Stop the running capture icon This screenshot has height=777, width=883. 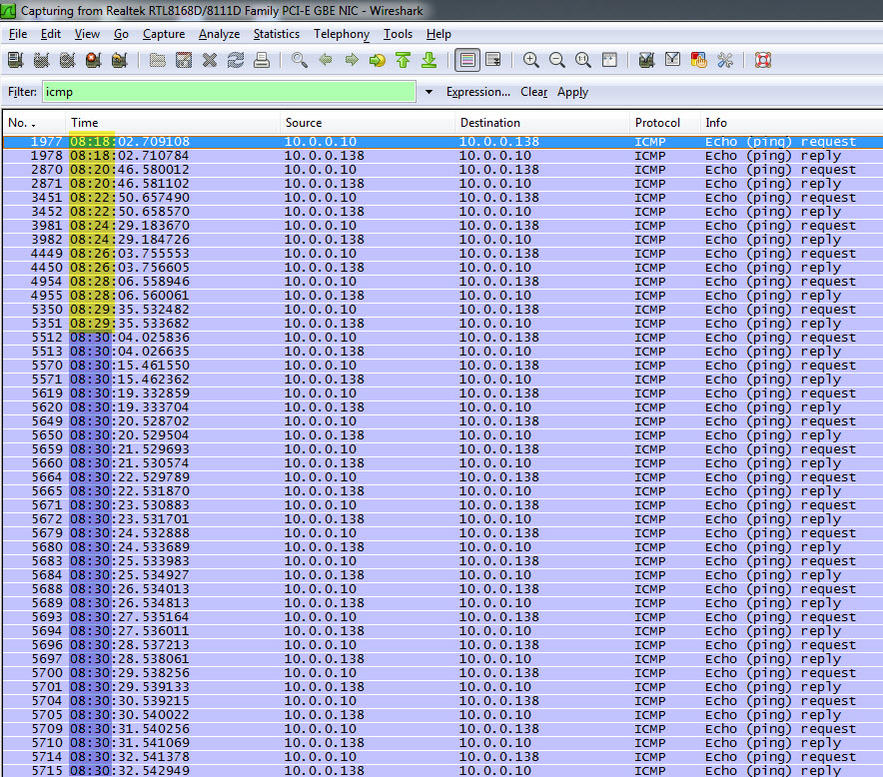coord(93,60)
